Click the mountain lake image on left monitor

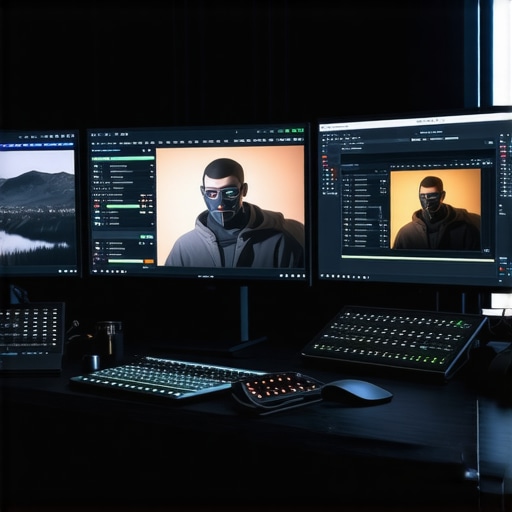tap(37, 207)
